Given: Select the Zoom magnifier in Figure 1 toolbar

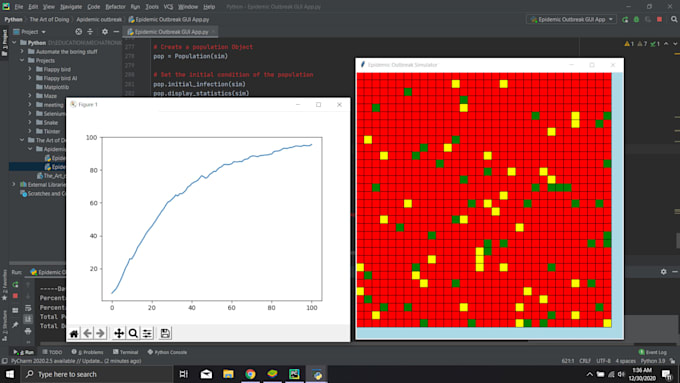Looking at the screenshot, I should pos(133,333).
